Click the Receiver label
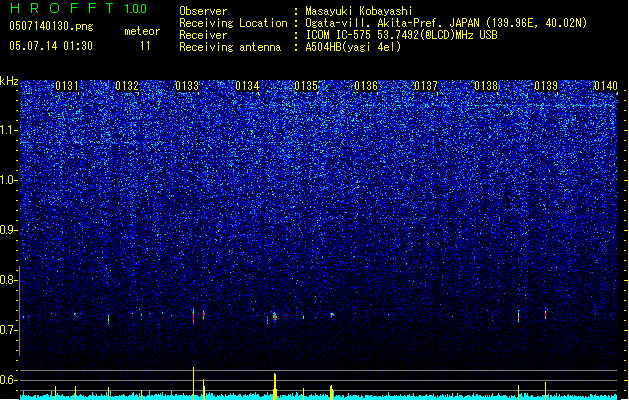The width and height of the screenshot is (629, 400). point(203,35)
